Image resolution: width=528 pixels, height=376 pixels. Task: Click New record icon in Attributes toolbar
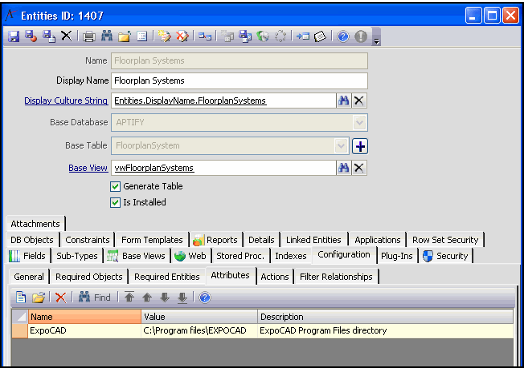pyautogui.click(x=21, y=297)
